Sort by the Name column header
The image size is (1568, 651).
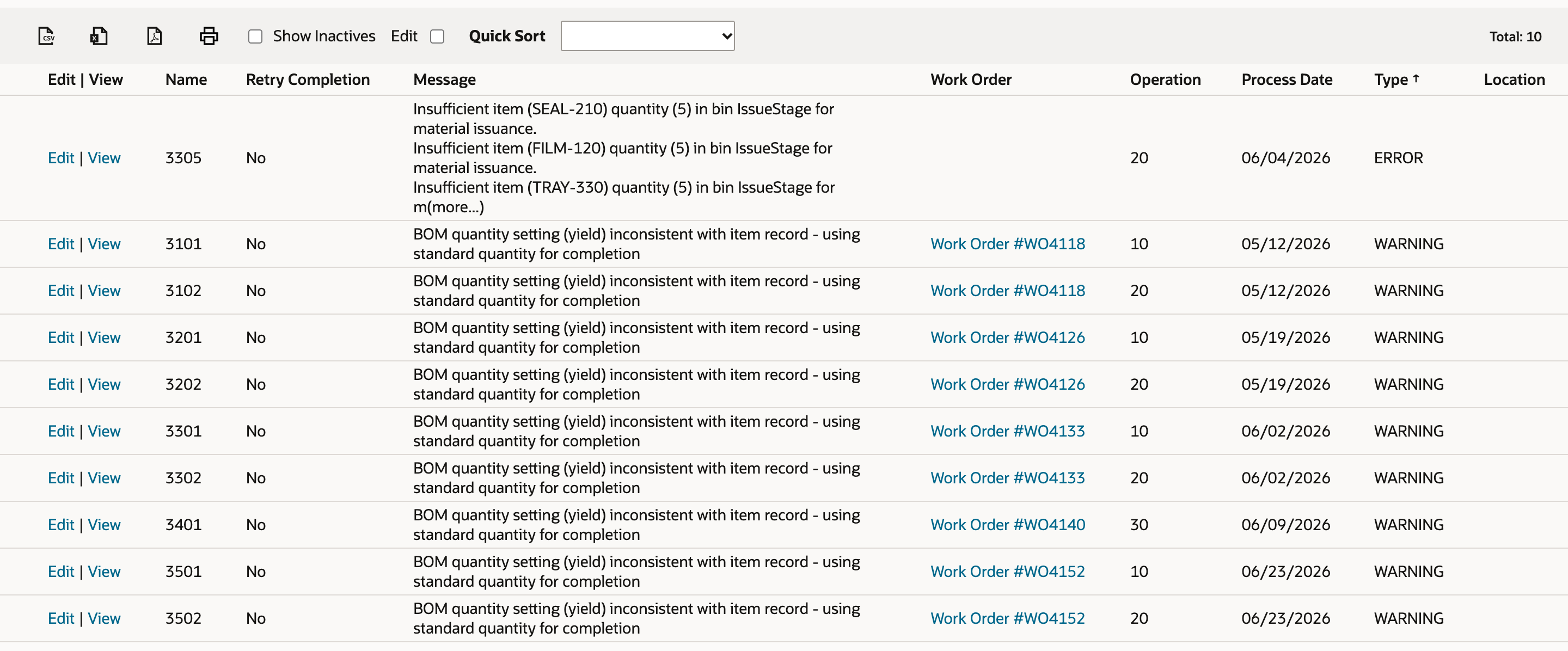pyautogui.click(x=186, y=79)
